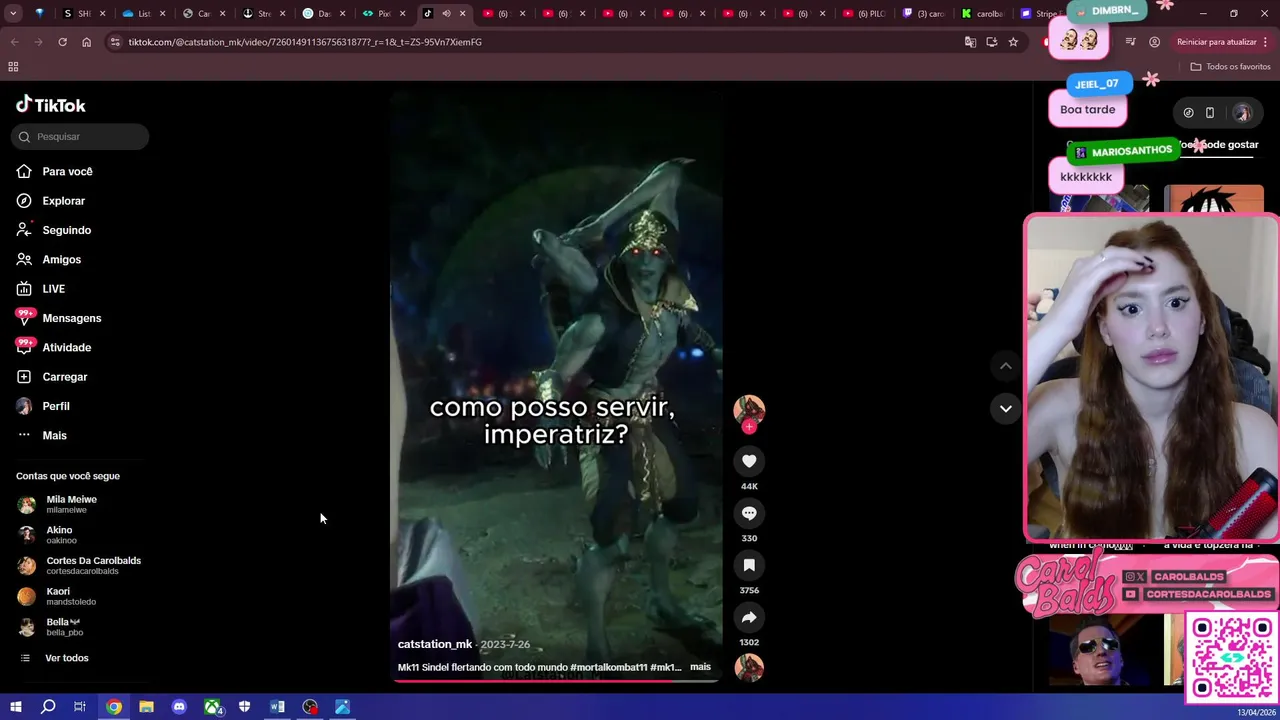Go to previous video up arrow

point(1005,366)
